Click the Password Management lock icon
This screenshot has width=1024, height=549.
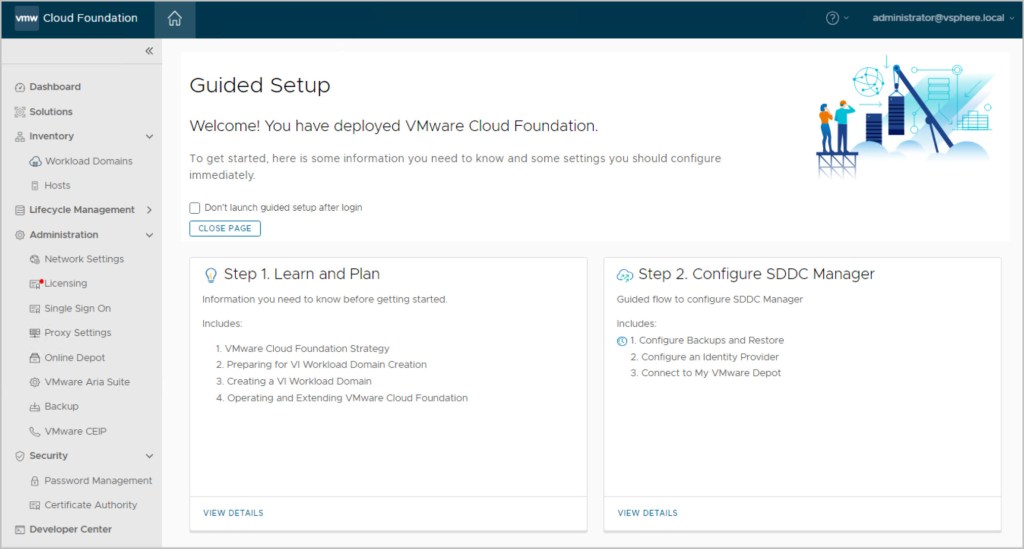(x=35, y=481)
